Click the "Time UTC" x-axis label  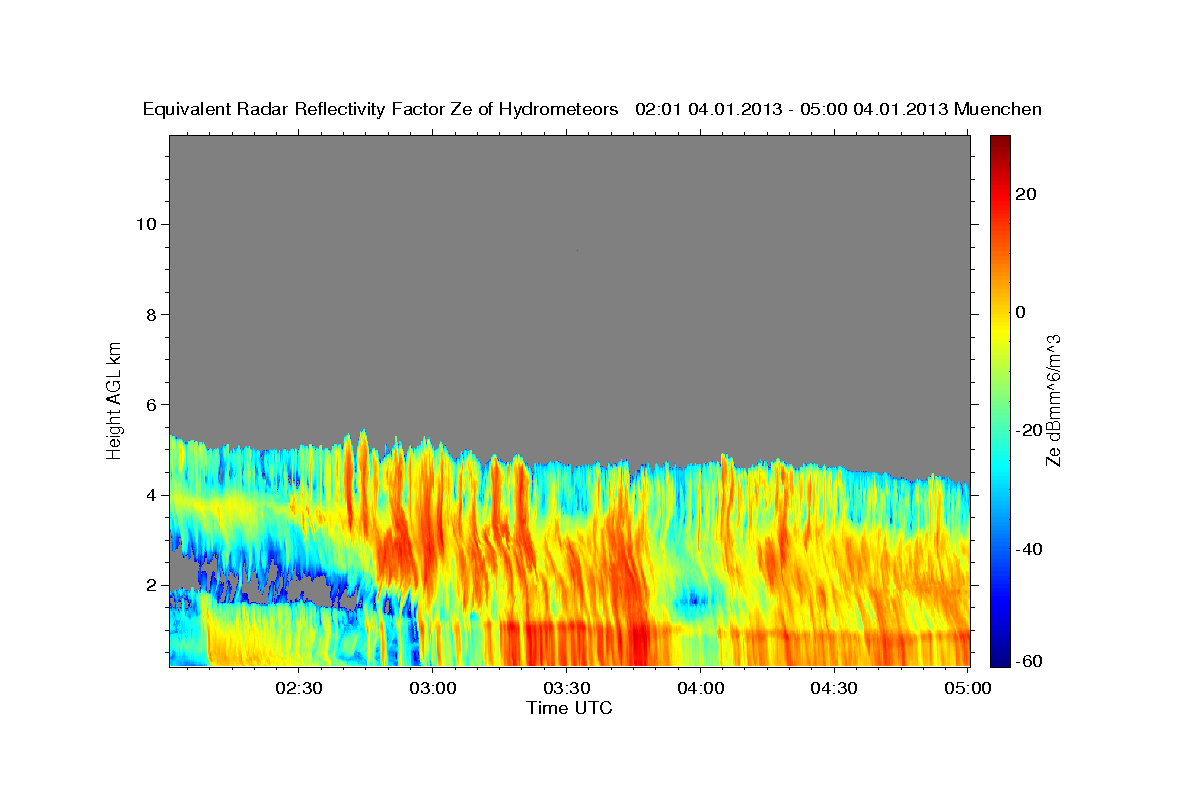(x=569, y=708)
